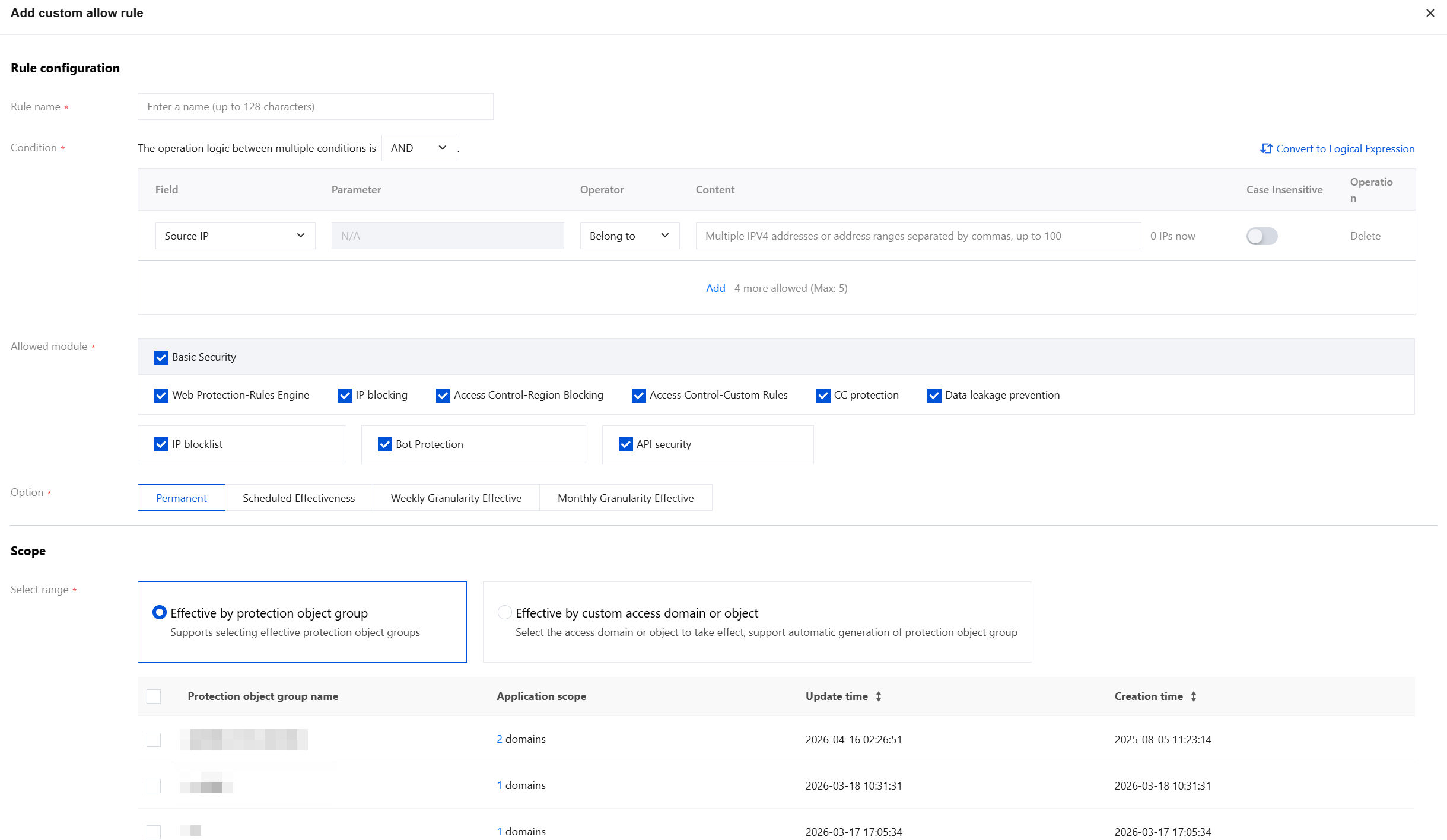Click the Convert to Logical Expression icon
The height and width of the screenshot is (840, 1447).
coord(1266,148)
